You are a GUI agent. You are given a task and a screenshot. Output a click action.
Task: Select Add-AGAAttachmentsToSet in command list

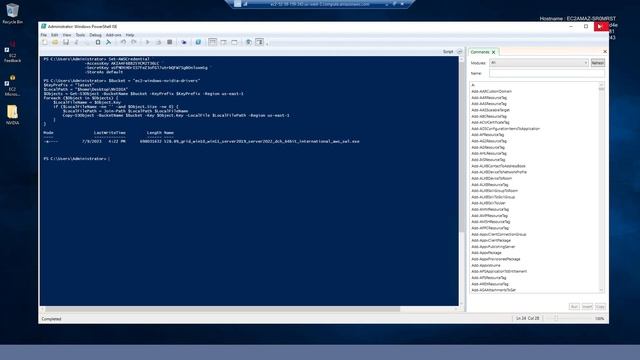(x=493, y=290)
